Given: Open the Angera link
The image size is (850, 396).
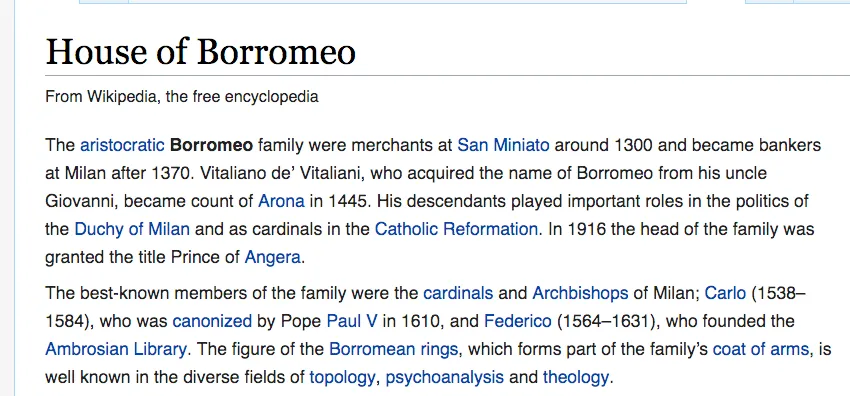Looking at the screenshot, I should click(272, 257).
